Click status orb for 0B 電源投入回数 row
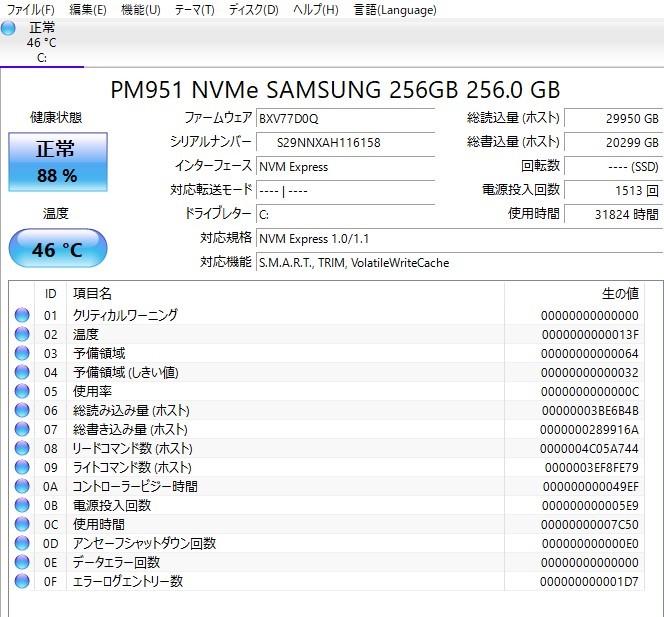This screenshot has width=664, height=617. click(22, 505)
